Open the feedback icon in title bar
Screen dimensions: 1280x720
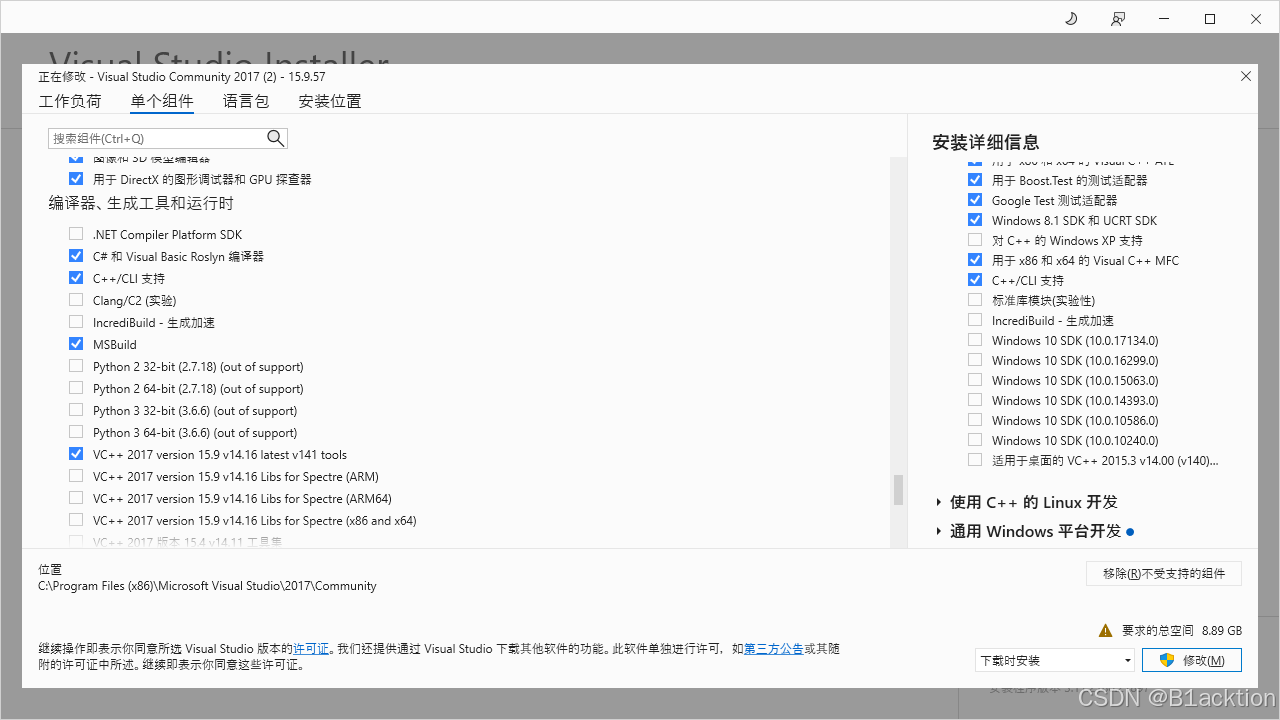(1118, 19)
